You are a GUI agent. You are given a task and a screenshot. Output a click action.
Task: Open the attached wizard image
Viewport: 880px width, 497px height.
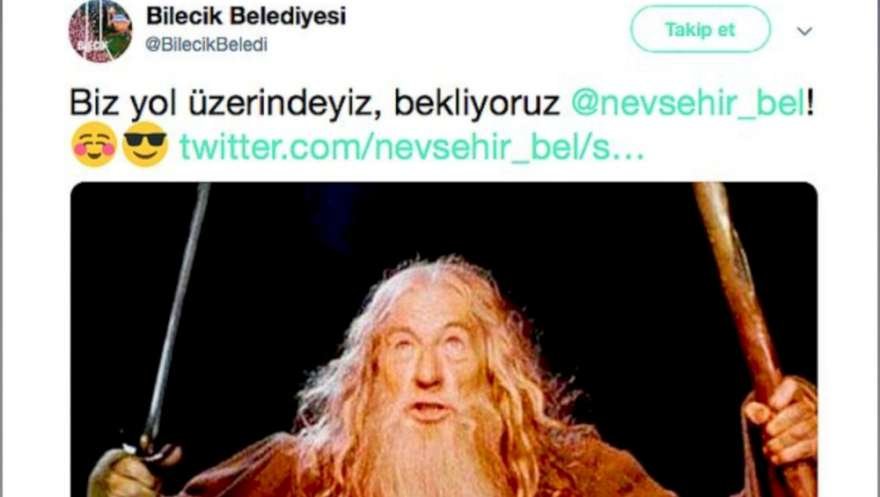(x=443, y=339)
